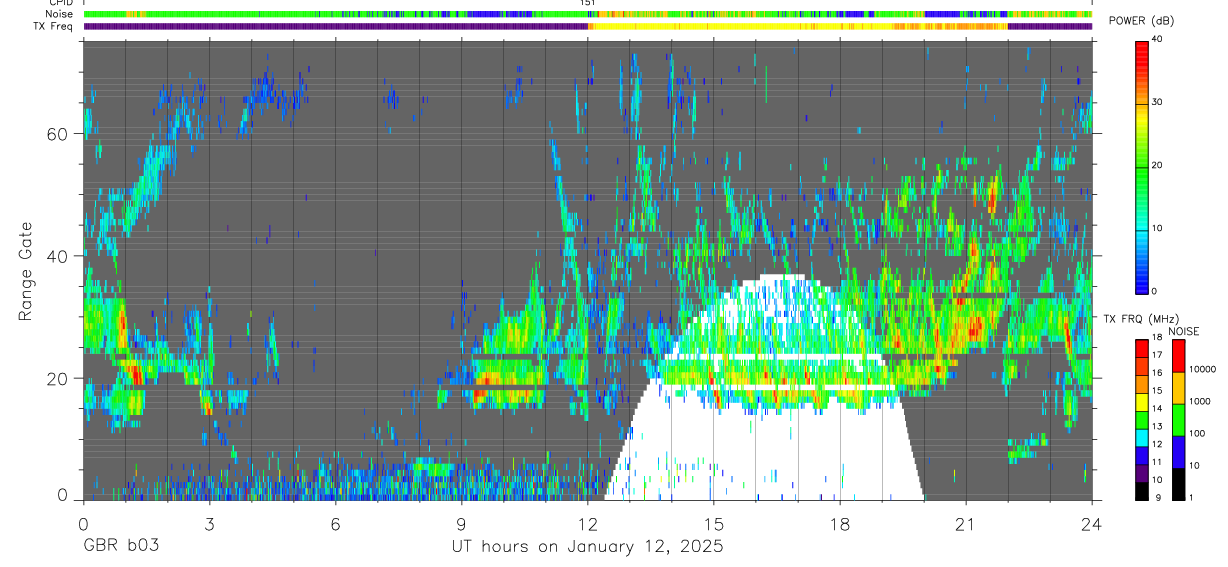Click the CPID value 151 marker
The width and height of the screenshot is (1228, 567).
point(588,3)
